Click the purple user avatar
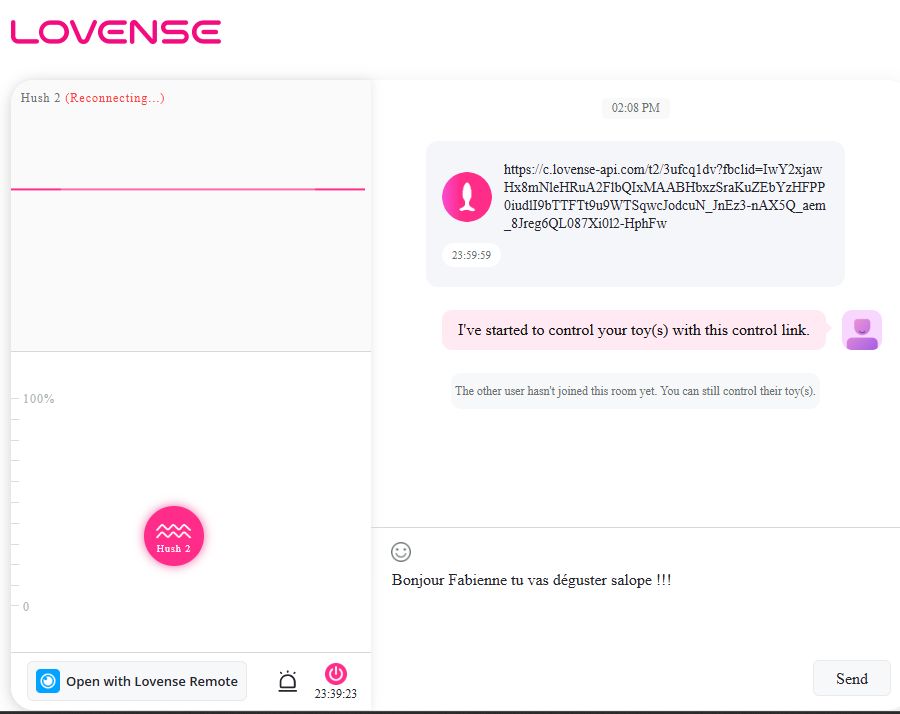The image size is (900, 714). (x=862, y=330)
